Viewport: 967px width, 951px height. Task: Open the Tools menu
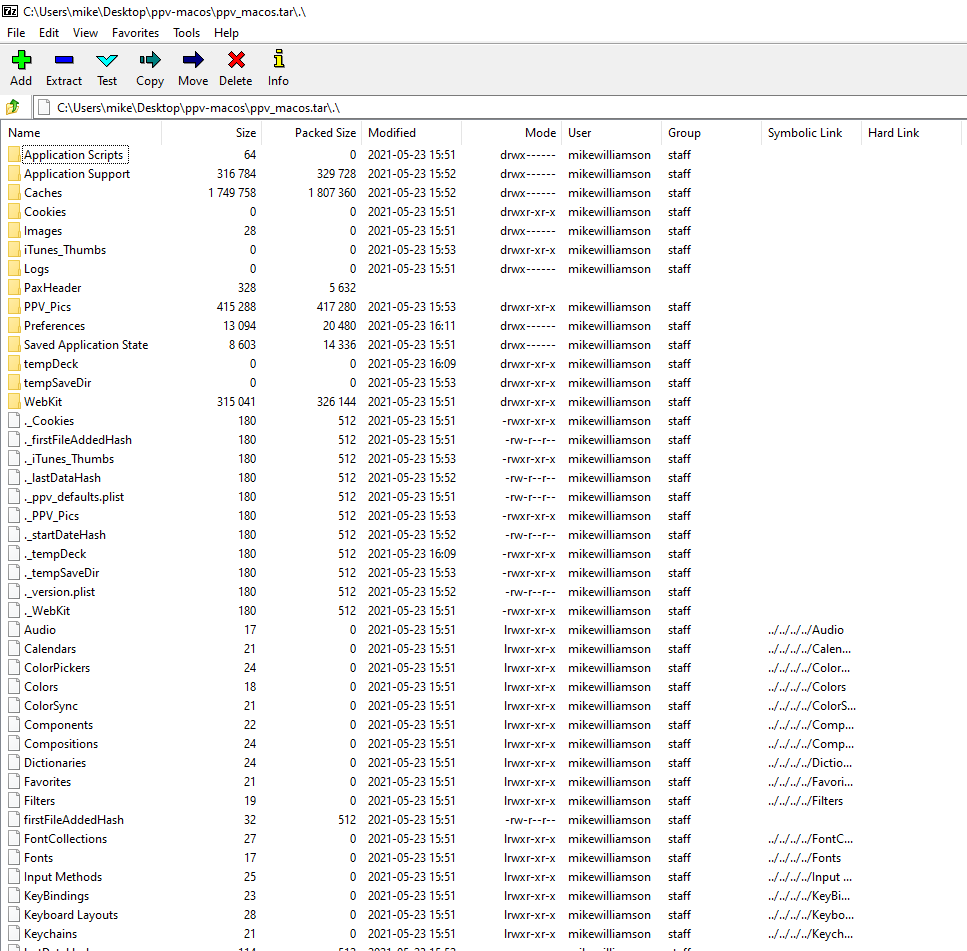[186, 33]
